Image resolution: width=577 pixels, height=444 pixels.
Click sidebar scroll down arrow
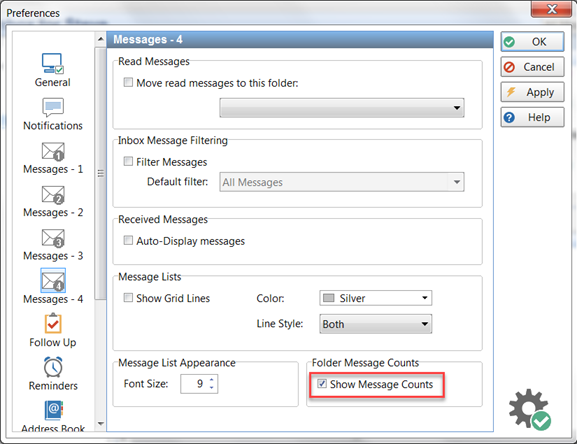[100, 424]
